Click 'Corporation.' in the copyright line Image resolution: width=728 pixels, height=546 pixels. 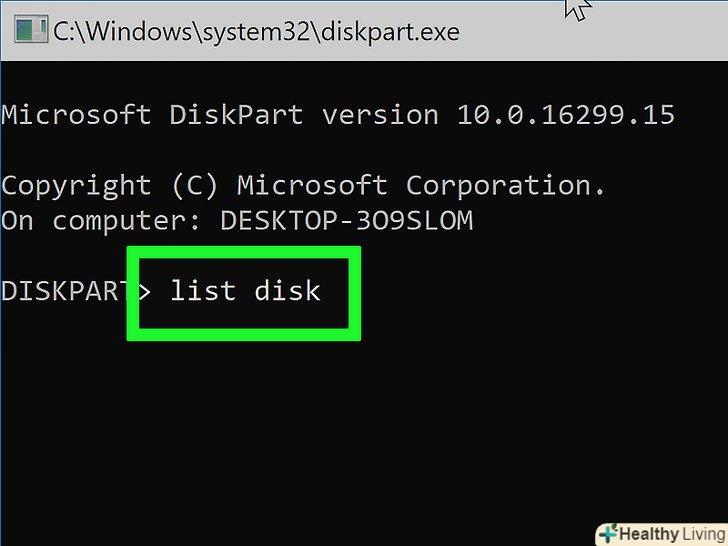coord(506,186)
